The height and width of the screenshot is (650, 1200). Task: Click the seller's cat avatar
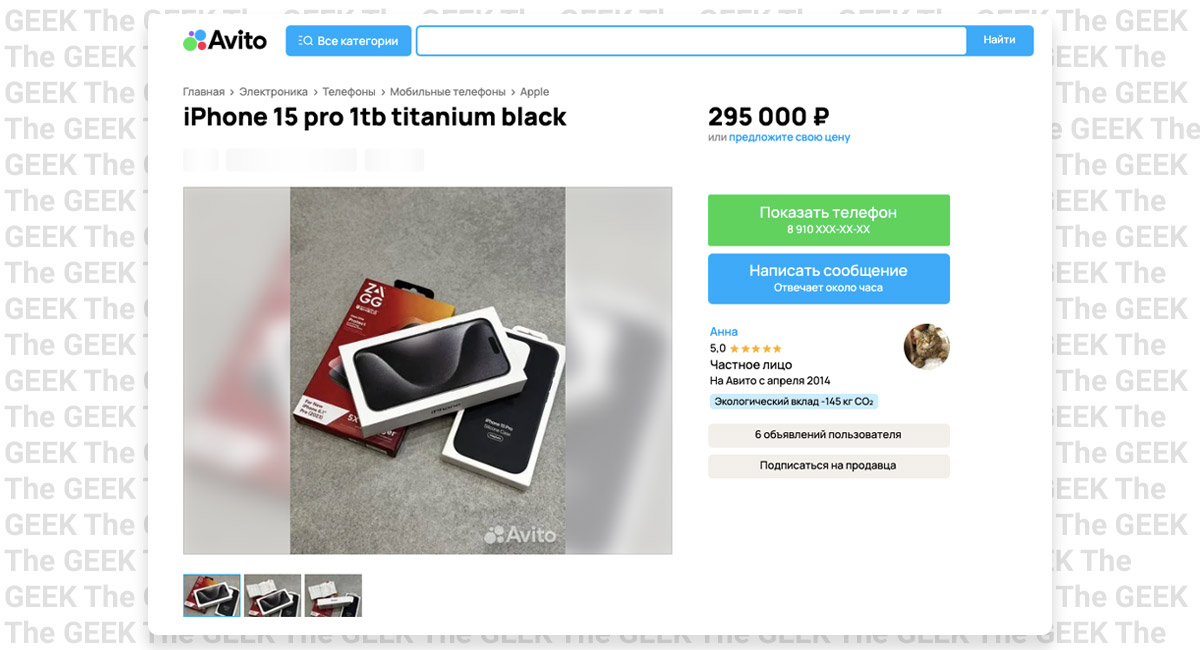(926, 347)
